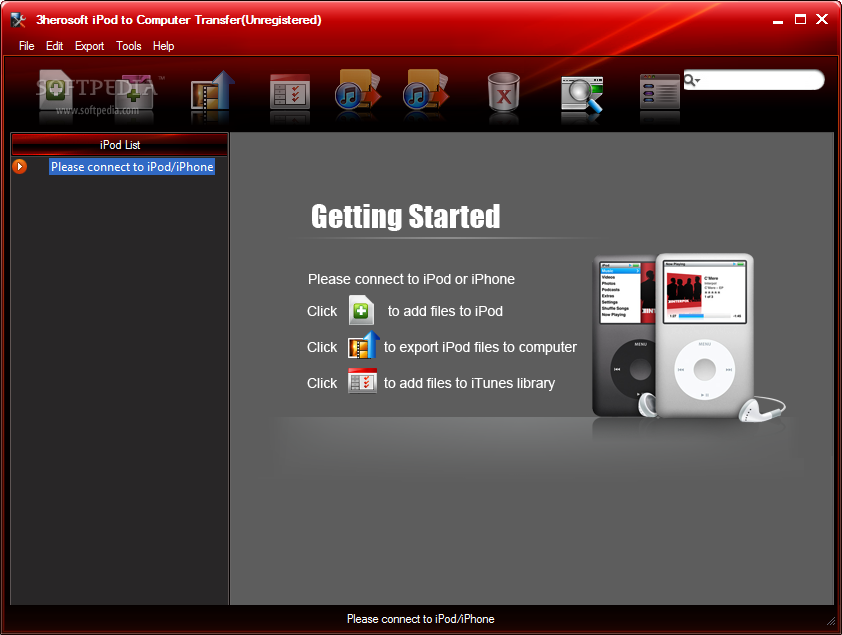This screenshot has height=635, width=842.
Task: Click the application logo in title bar
Action: 18,20
